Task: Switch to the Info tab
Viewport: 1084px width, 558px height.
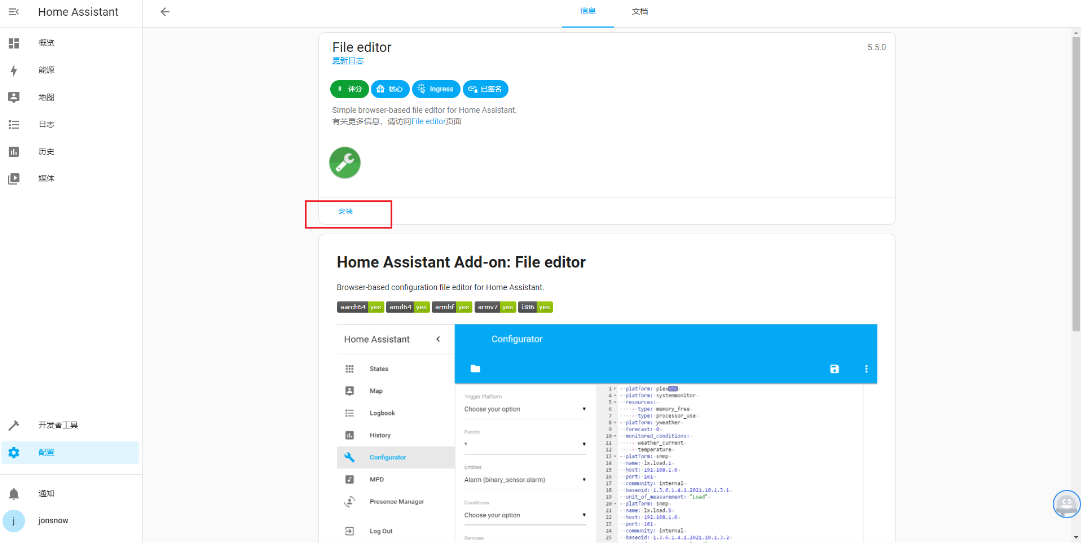Action: [x=588, y=12]
